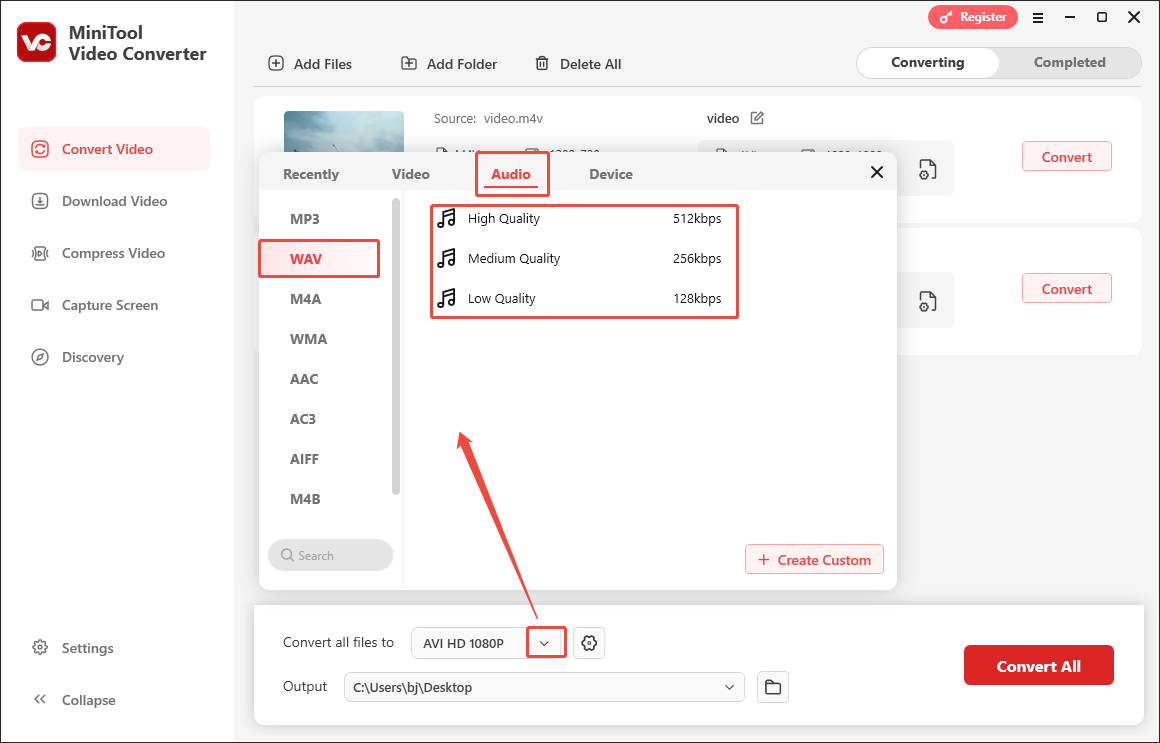Click the Create Custom button
Viewport: 1160px width, 743px height.
coord(815,559)
